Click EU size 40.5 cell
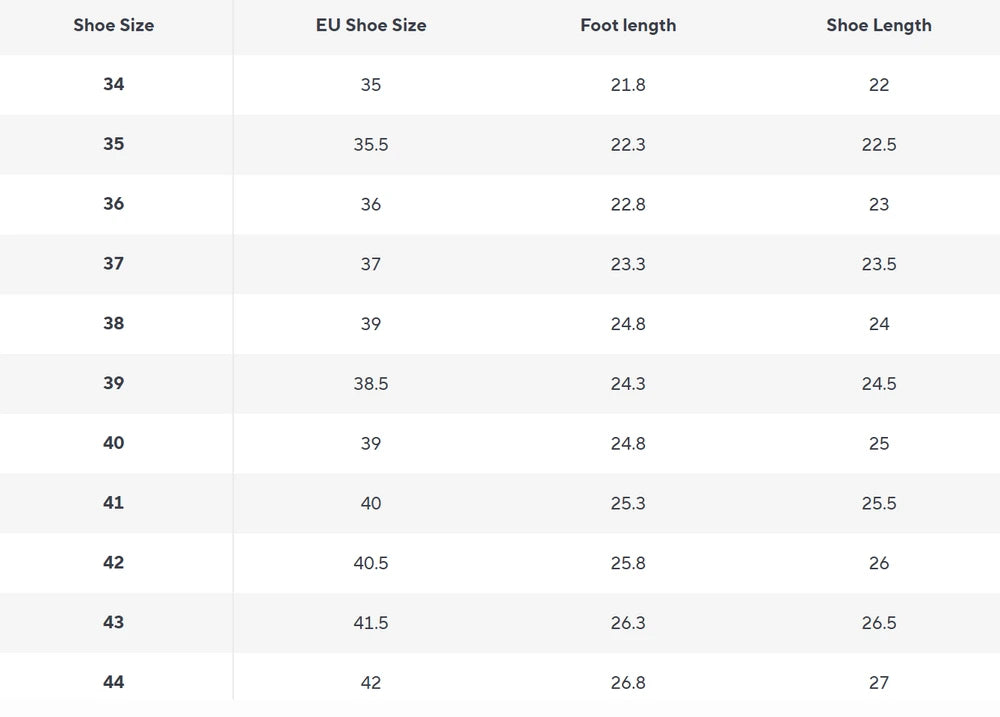 coord(371,563)
